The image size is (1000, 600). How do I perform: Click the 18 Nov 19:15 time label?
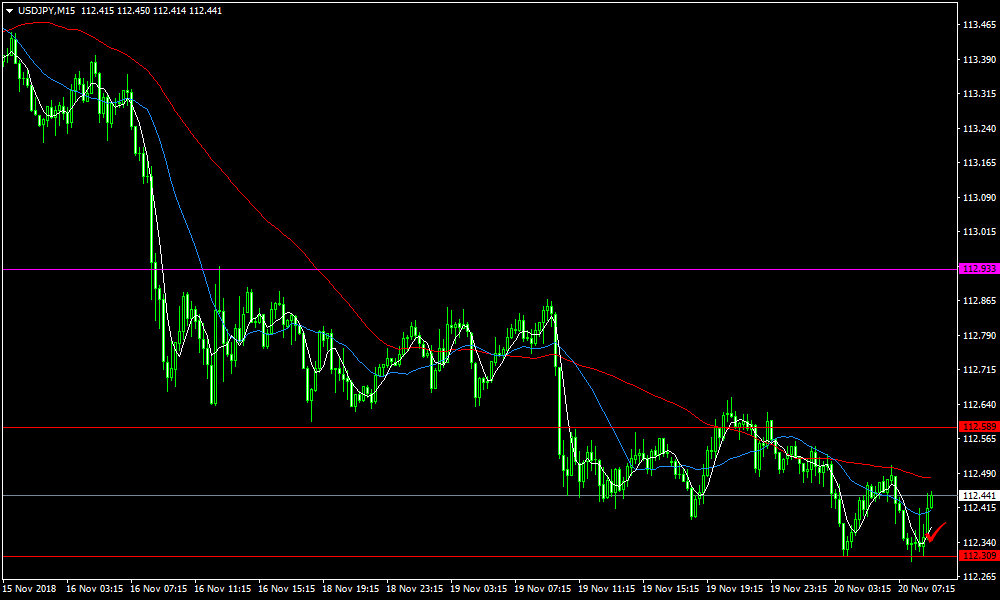tap(351, 588)
